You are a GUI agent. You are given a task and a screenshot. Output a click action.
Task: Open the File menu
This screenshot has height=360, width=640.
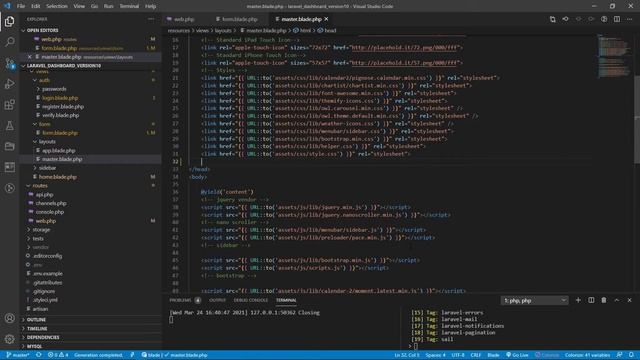pyautogui.click(x=21, y=6)
